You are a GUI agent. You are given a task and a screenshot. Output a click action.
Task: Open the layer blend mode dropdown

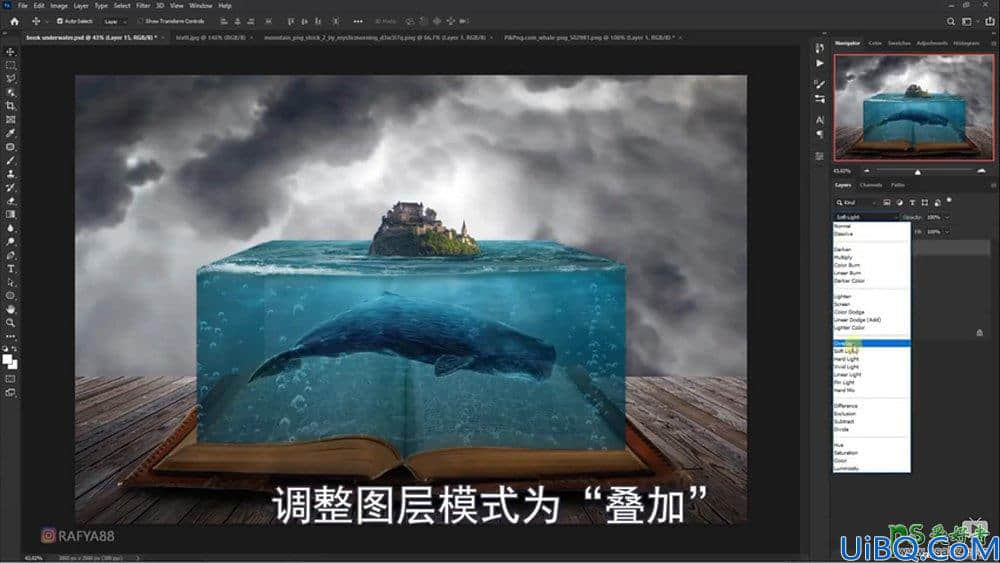(866, 217)
